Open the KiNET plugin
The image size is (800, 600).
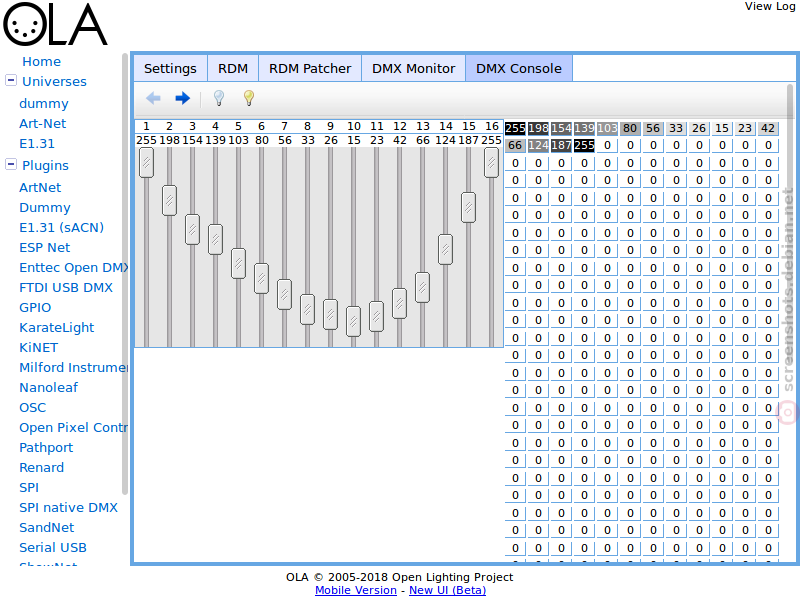click(39, 347)
